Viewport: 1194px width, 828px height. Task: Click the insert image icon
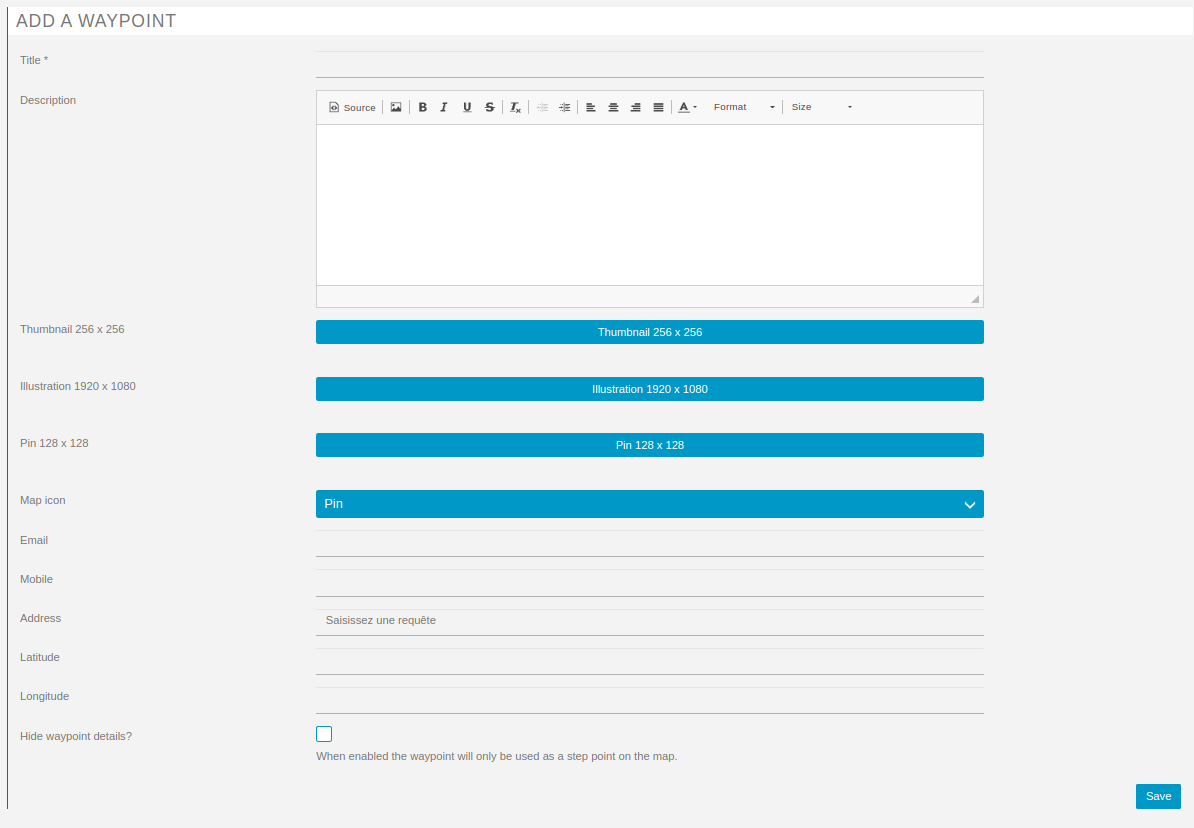tap(396, 107)
